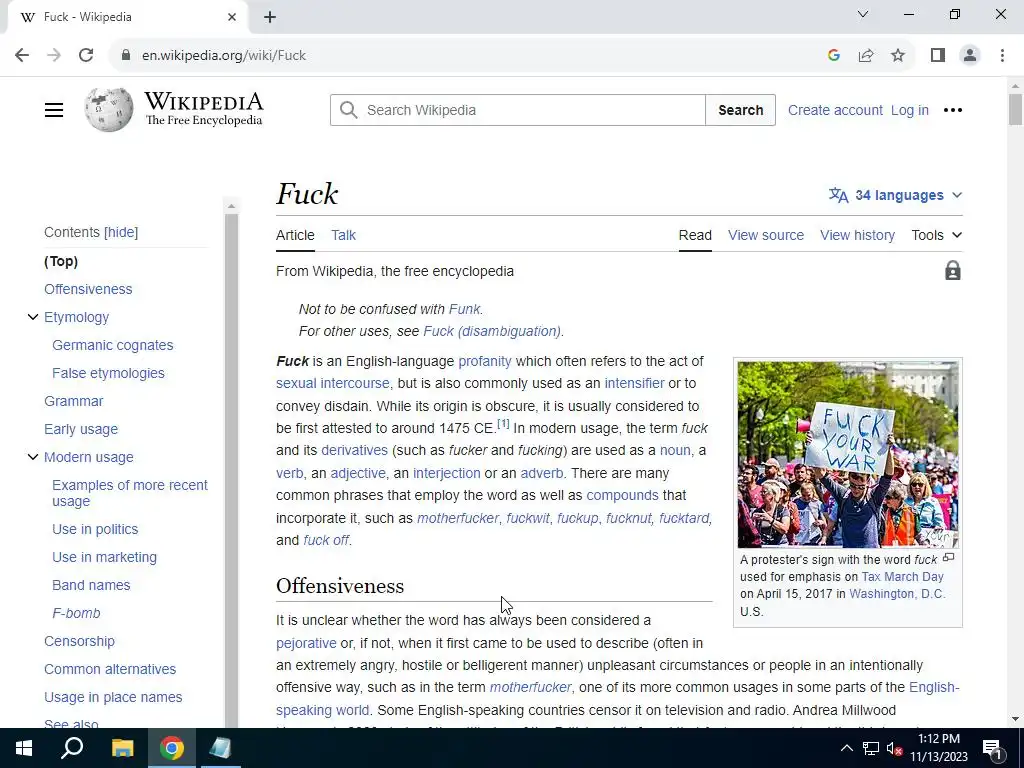
Task: Jump to Germanic cognates in contents
Action: pos(112,345)
